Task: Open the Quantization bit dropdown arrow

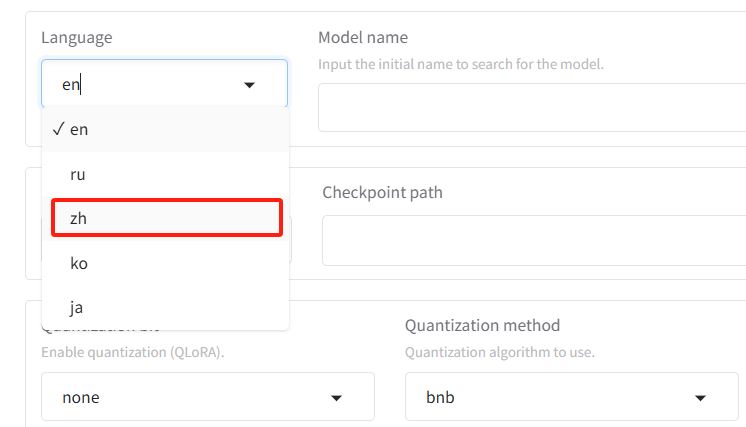Action: (336, 398)
